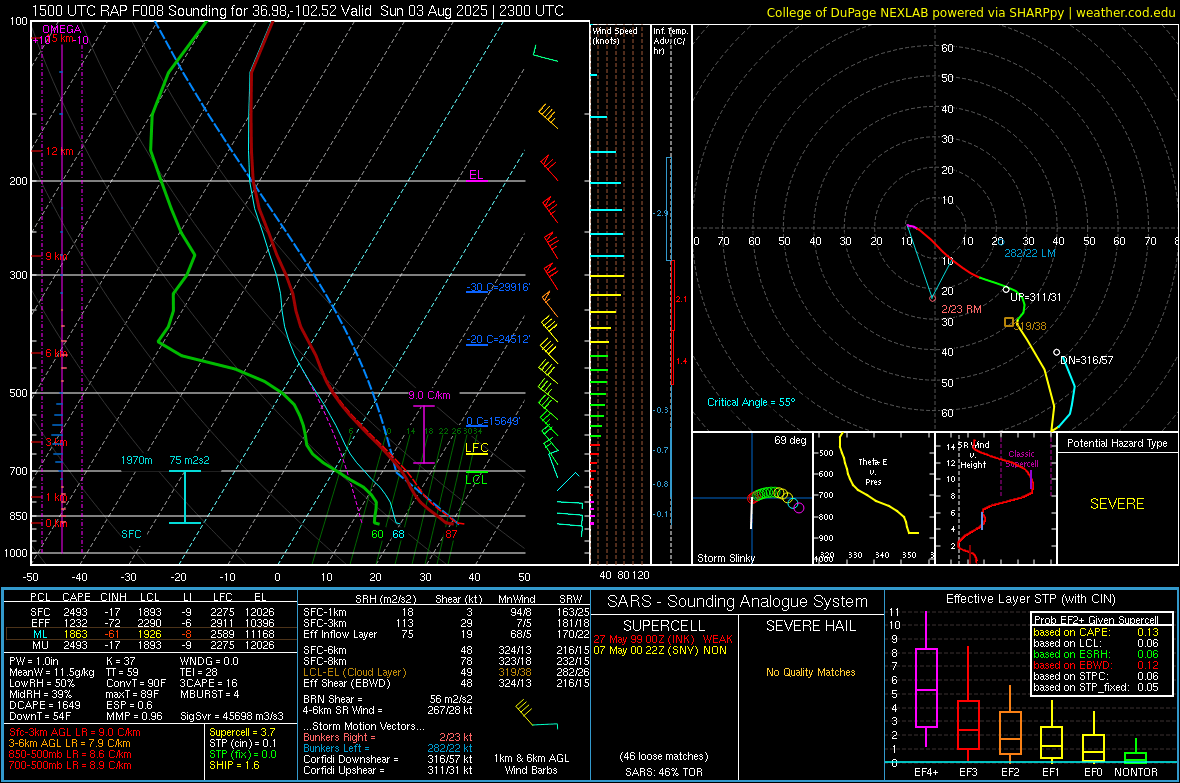Screen dimensions: 1180x783
Task: Click the 'Wind Speed (knots)' panel header
Action: click(x=615, y=35)
